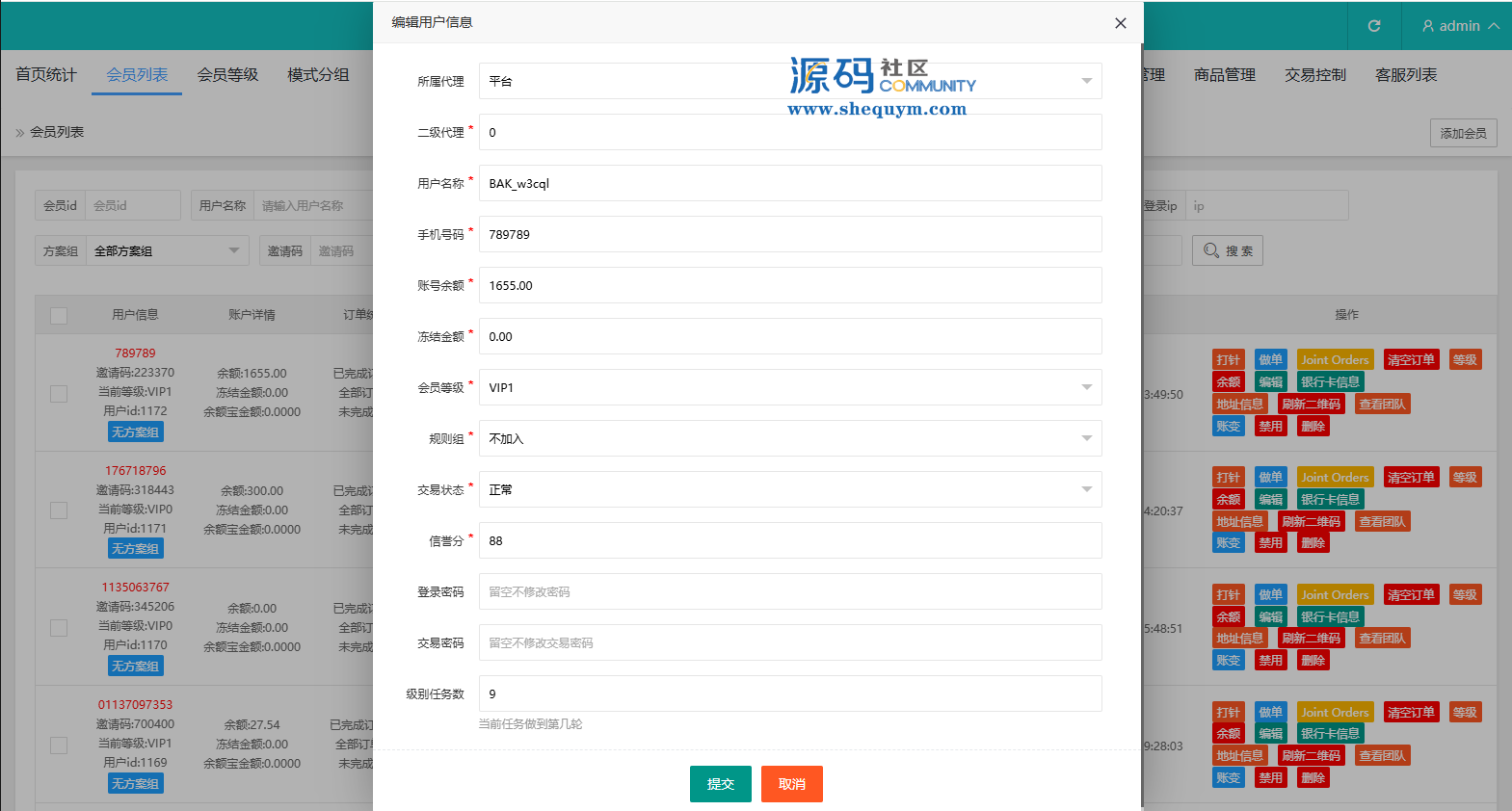The width and height of the screenshot is (1512, 811).
Task: Switch to 首页统计 tab
Action: 45,75
